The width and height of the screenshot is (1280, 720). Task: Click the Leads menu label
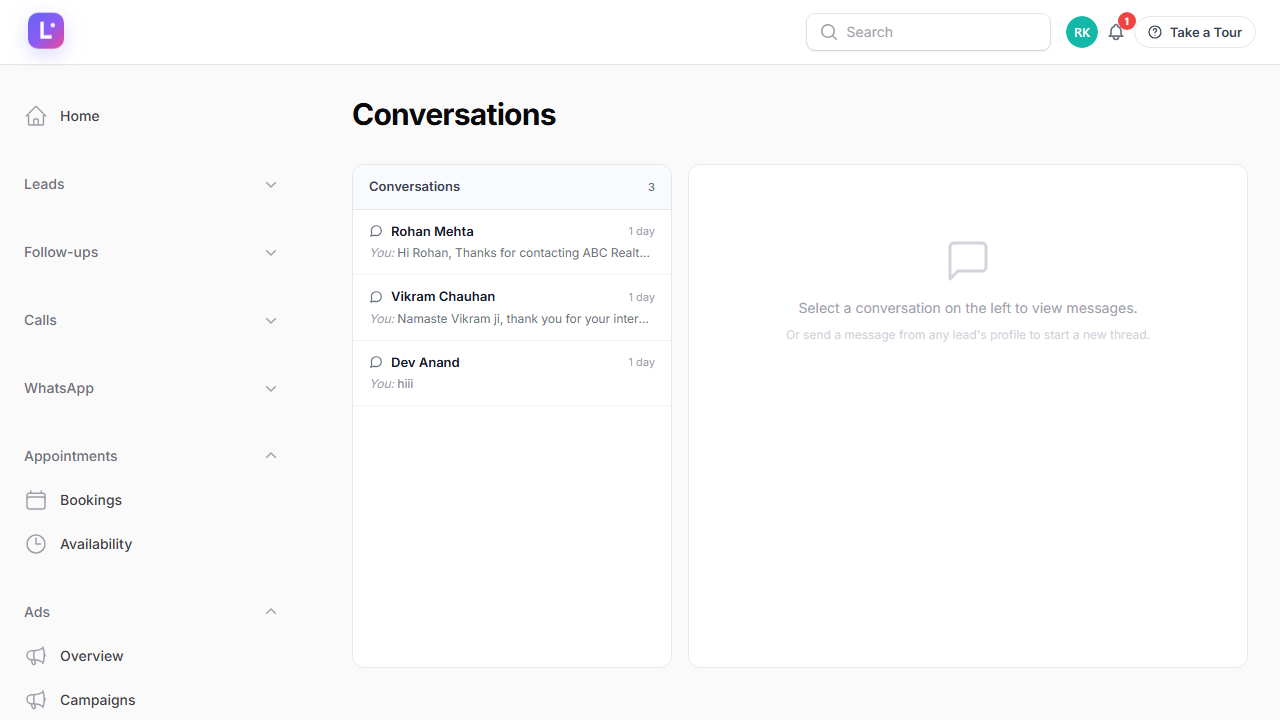[44, 184]
